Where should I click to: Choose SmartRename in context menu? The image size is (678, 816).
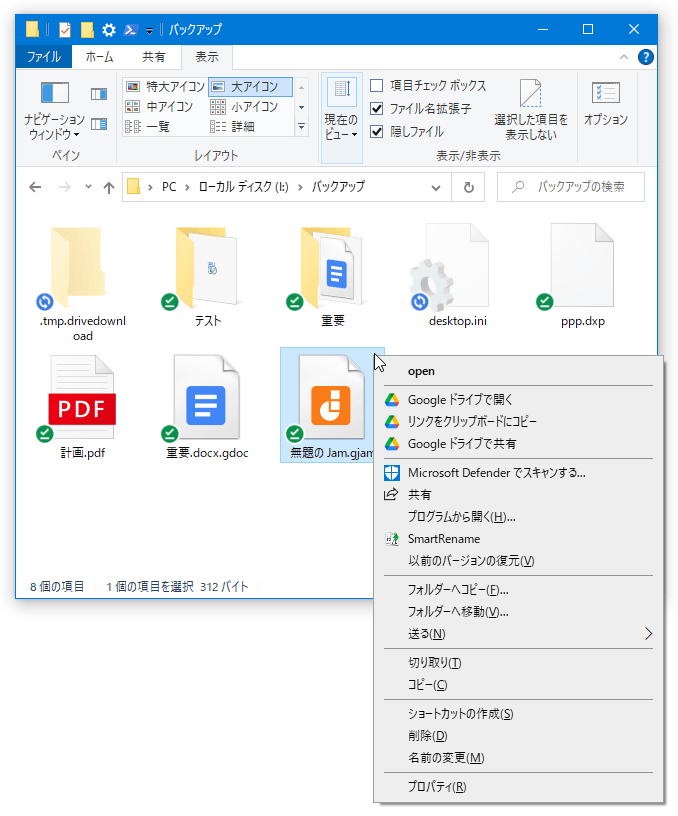(518, 539)
